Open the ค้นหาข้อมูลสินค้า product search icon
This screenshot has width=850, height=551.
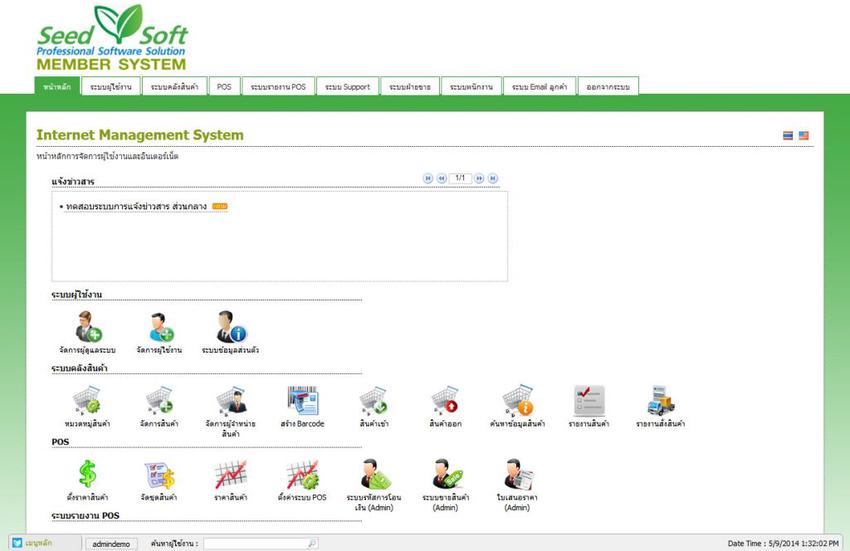coord(517,400)
